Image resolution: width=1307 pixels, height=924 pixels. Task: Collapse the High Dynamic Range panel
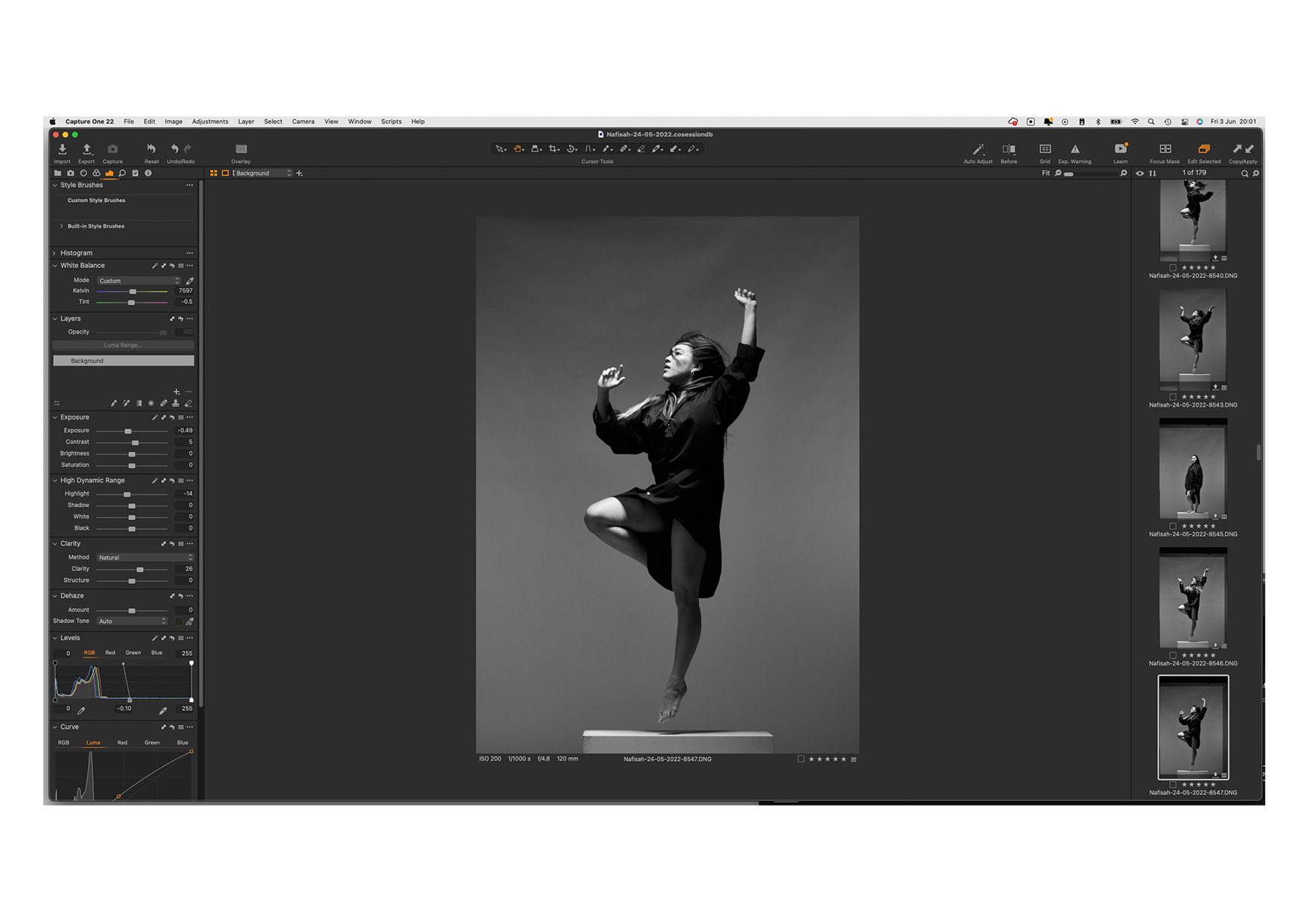(x=54, y=481)
